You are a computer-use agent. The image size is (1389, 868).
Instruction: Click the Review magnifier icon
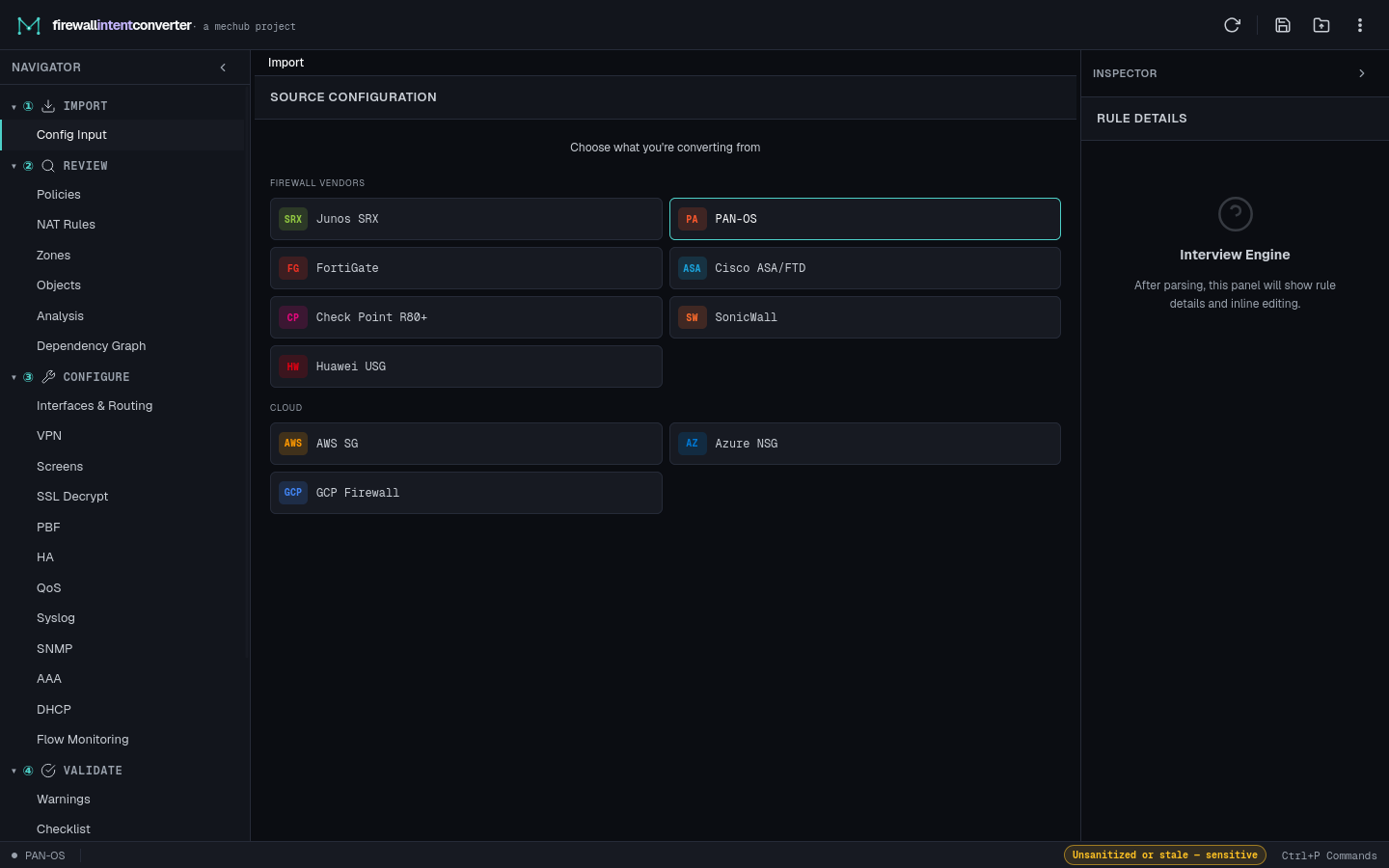[48, 166]
